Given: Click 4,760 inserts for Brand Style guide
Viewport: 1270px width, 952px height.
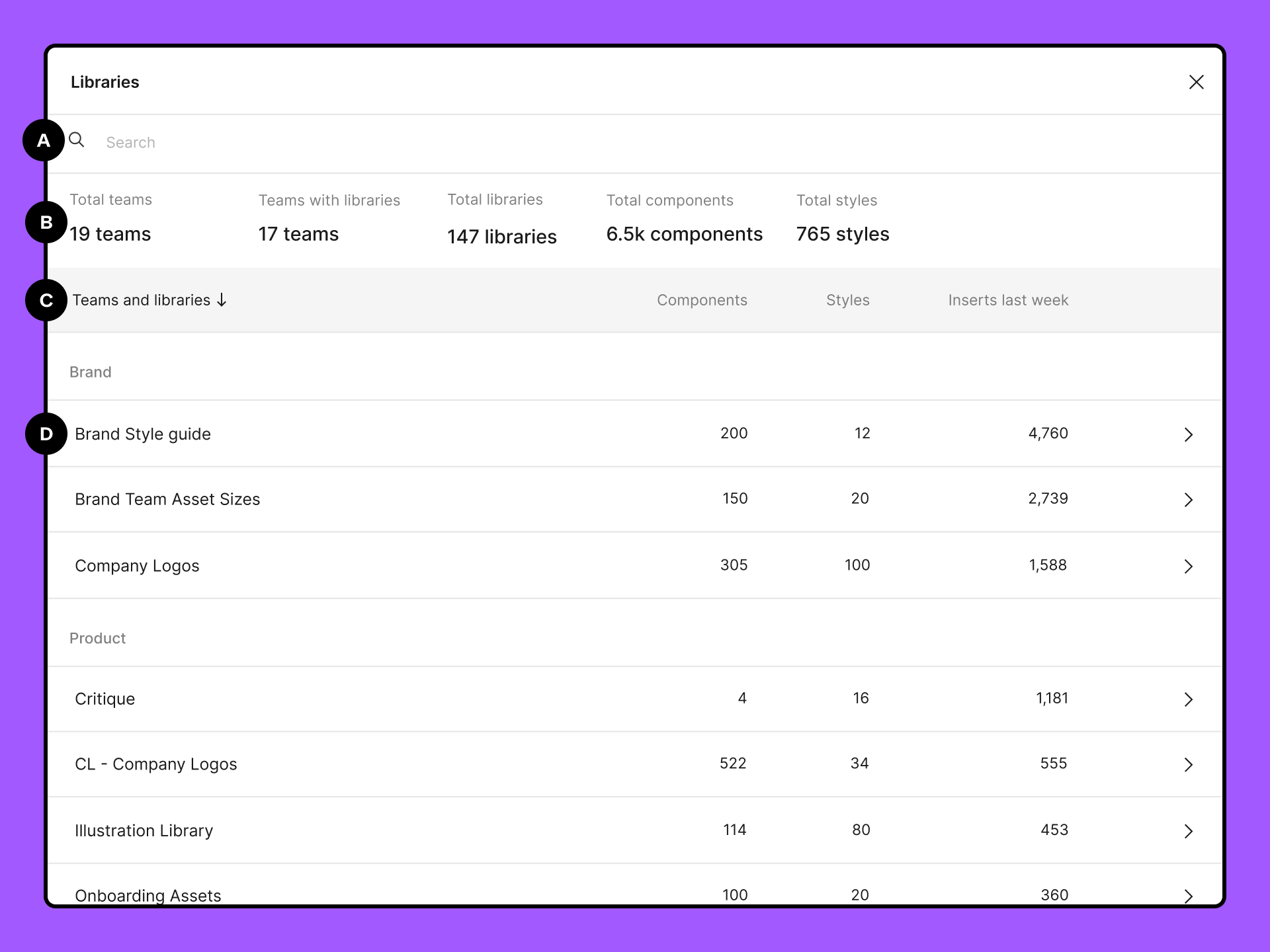Looking at the screenshot, I should coord(1048,433).
